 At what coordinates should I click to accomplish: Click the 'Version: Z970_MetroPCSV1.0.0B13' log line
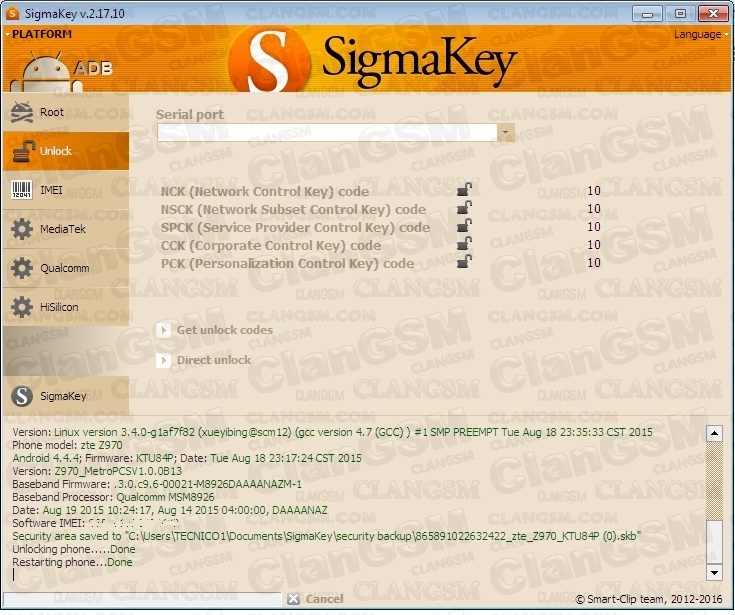coord(97,471)
